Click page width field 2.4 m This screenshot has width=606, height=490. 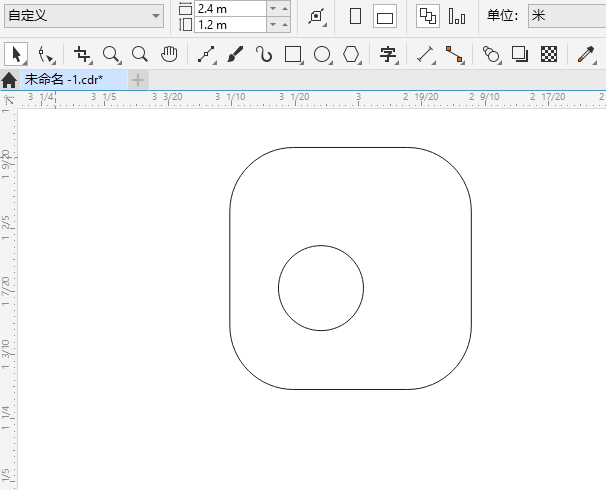point(230,9)
